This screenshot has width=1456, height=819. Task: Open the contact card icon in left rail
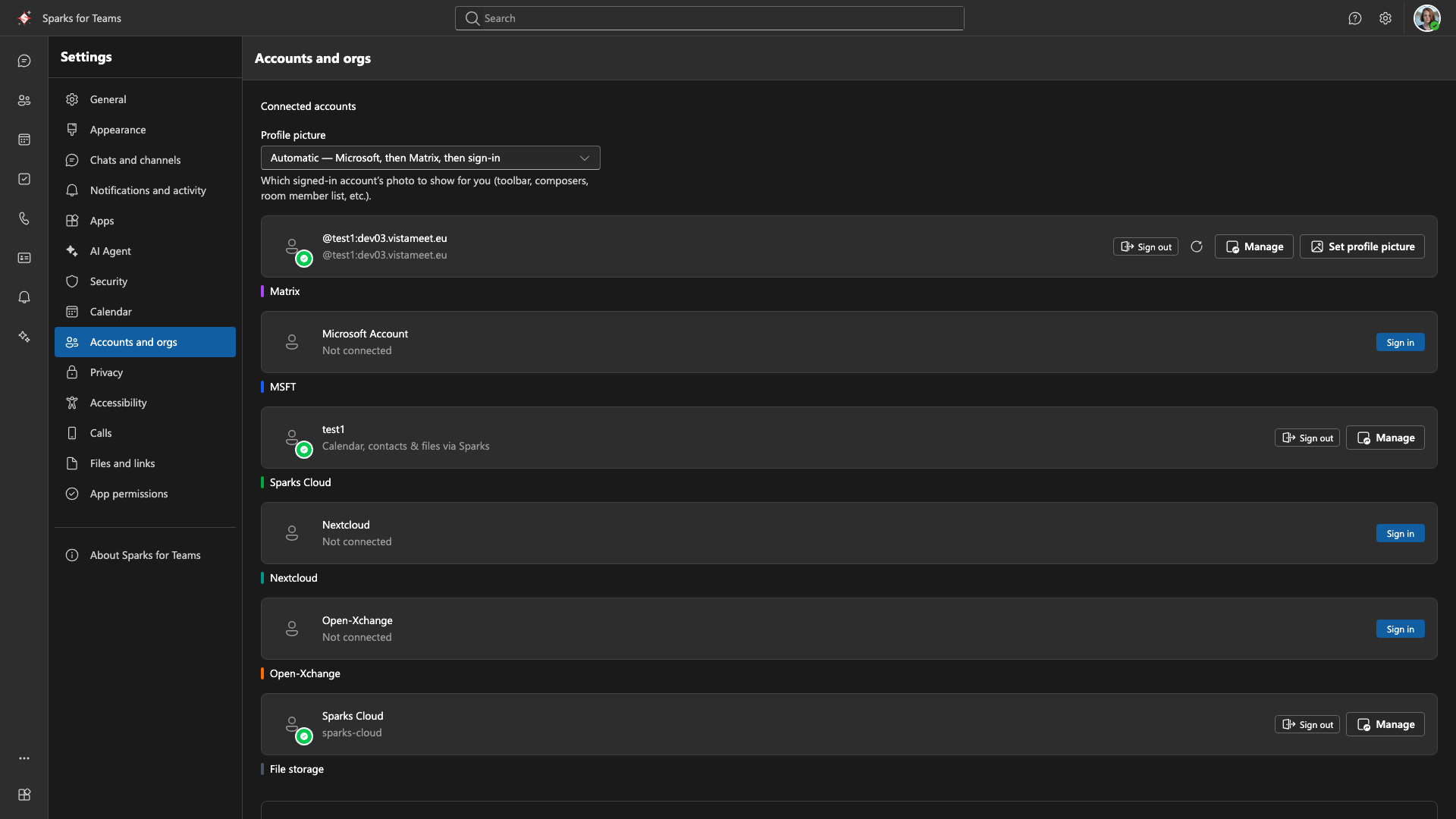pyautogui.click(x=24, y=258)
